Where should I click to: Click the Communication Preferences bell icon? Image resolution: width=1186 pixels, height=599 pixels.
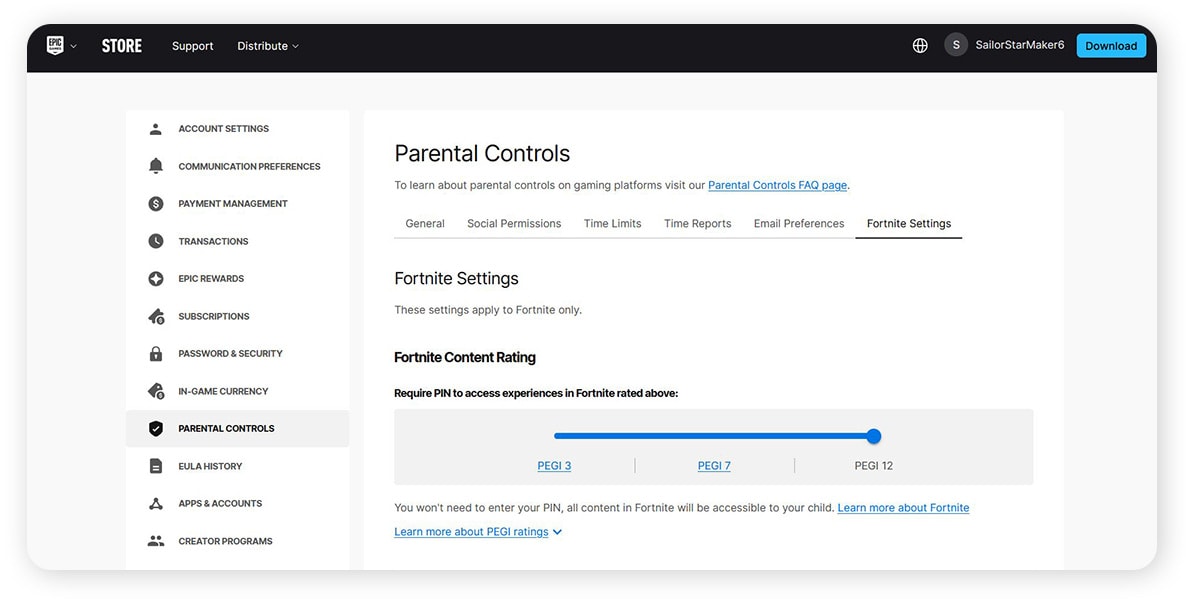pyautogui.click(x=156, y=166)
